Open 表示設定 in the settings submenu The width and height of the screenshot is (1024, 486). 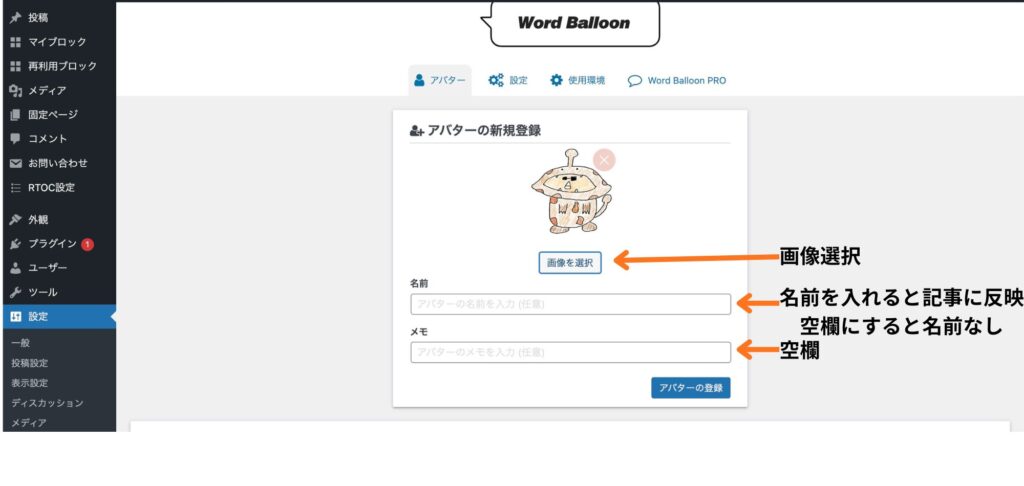click(30, 383)
